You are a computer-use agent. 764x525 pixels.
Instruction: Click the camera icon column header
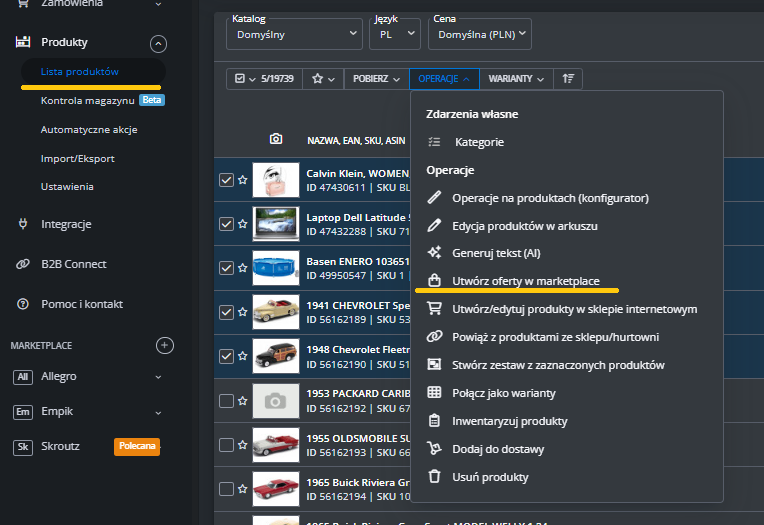click(x=276, y=139)
